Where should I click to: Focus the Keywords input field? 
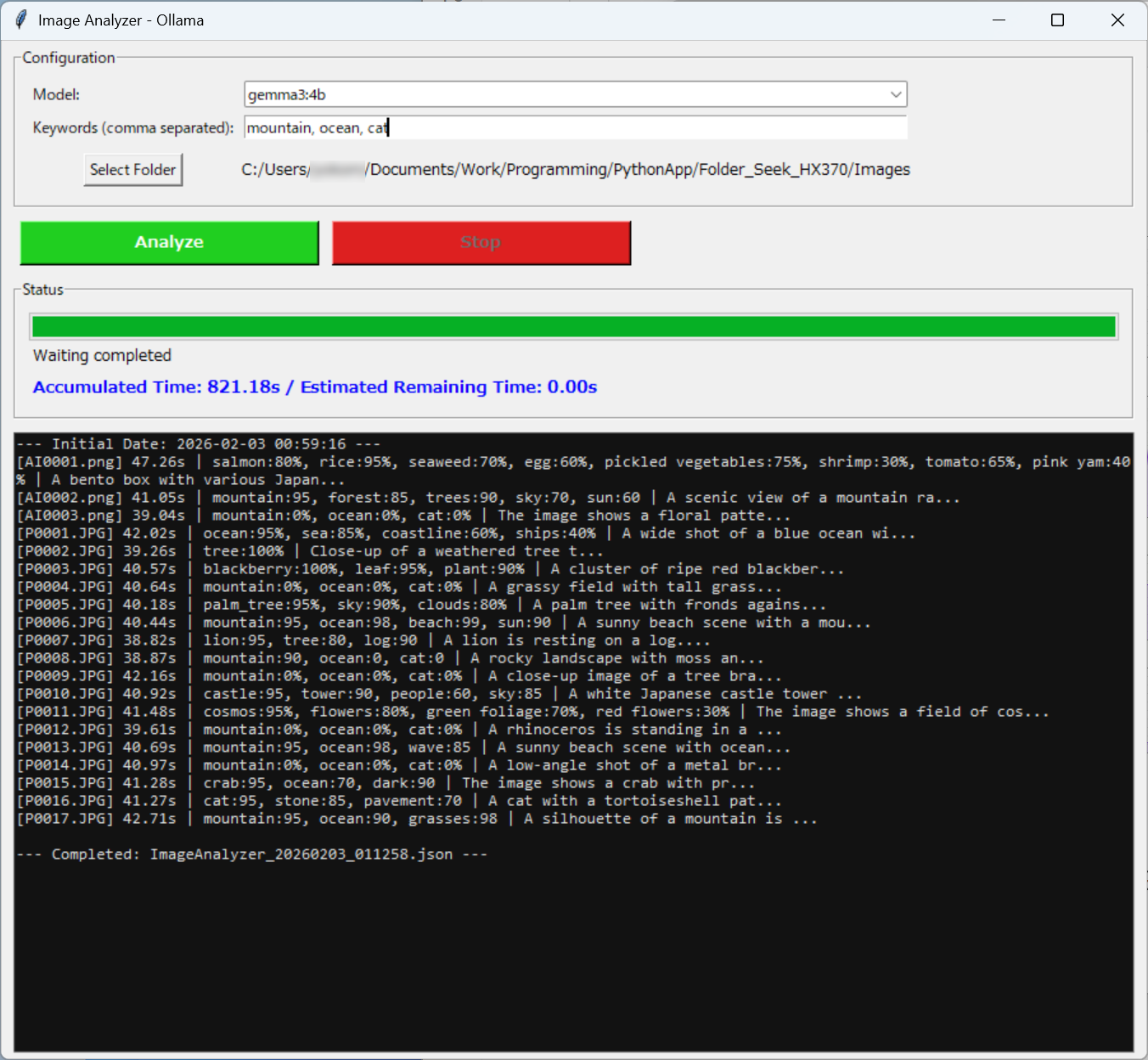tap(576, 127)
